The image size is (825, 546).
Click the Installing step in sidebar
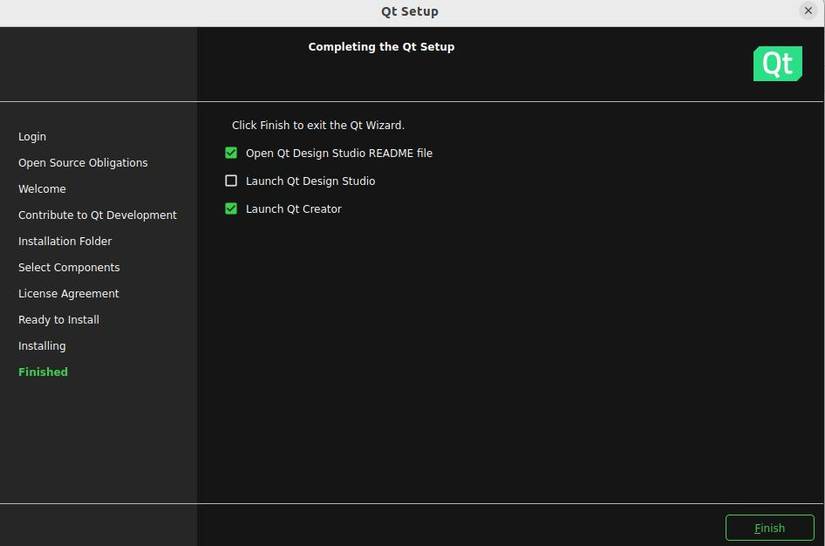pyautogui.click(x=42, y=346)
